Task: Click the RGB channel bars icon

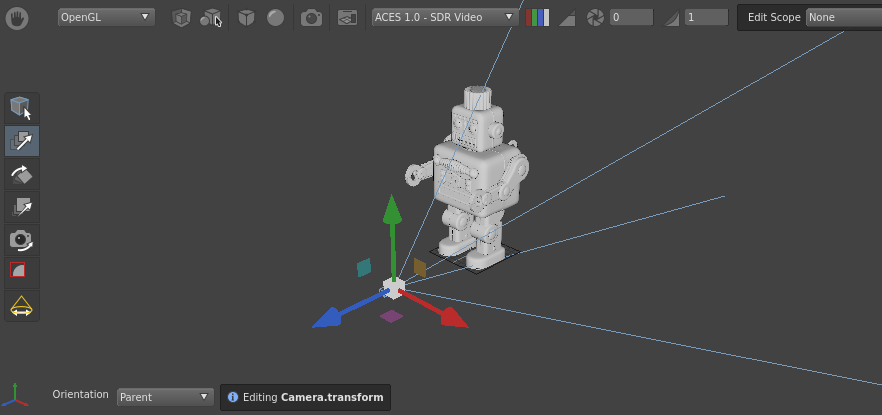Action: point(537,17)
